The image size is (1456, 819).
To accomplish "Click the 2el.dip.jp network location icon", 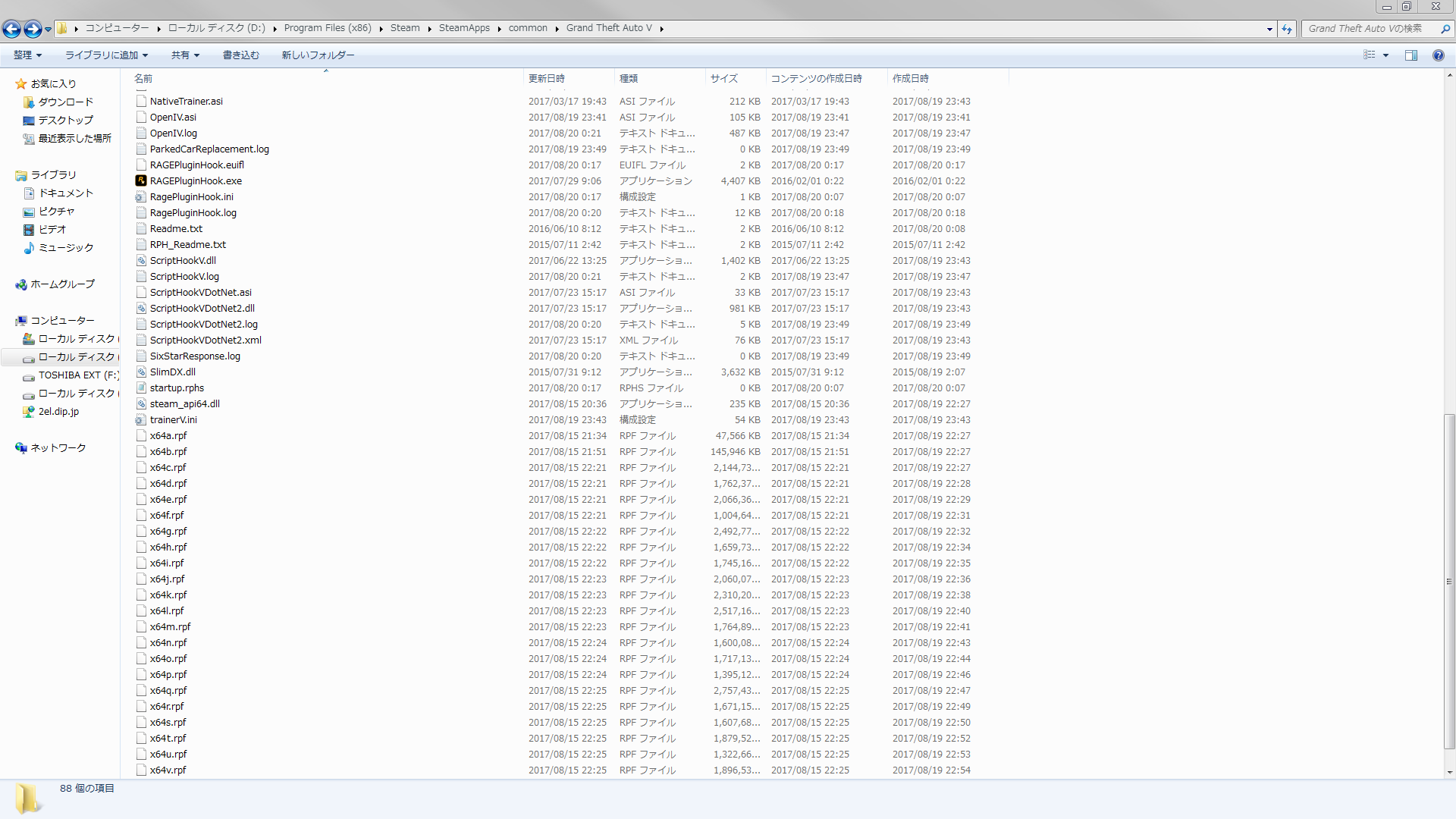I will 29,412.
